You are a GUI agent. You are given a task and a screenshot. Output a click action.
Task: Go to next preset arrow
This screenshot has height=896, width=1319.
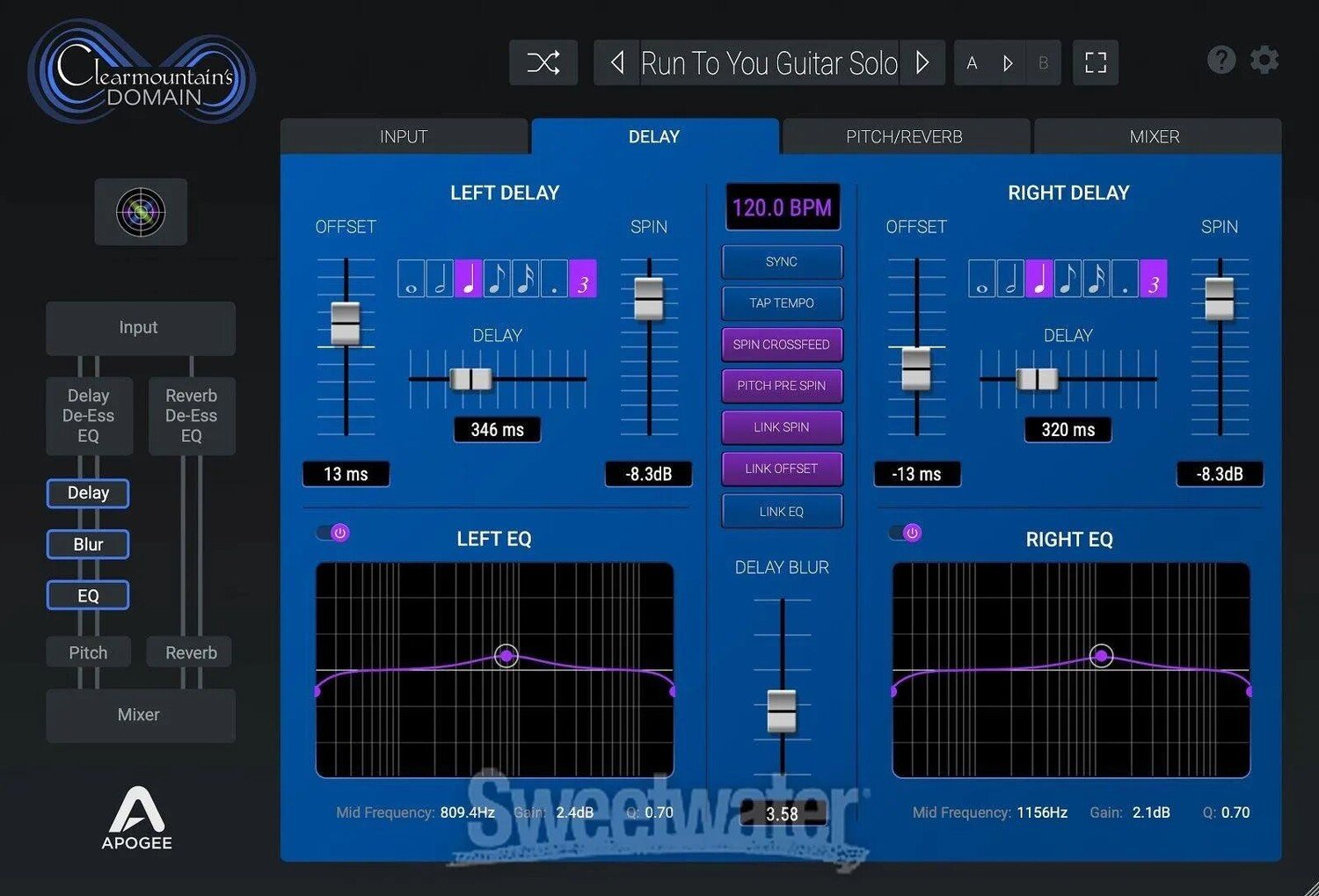click(922, 62)
